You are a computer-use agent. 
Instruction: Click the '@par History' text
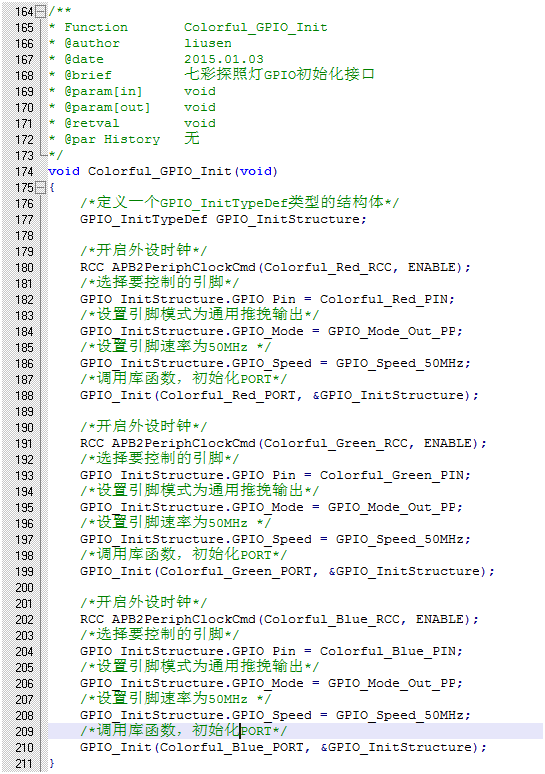click(x=112, y=139)
